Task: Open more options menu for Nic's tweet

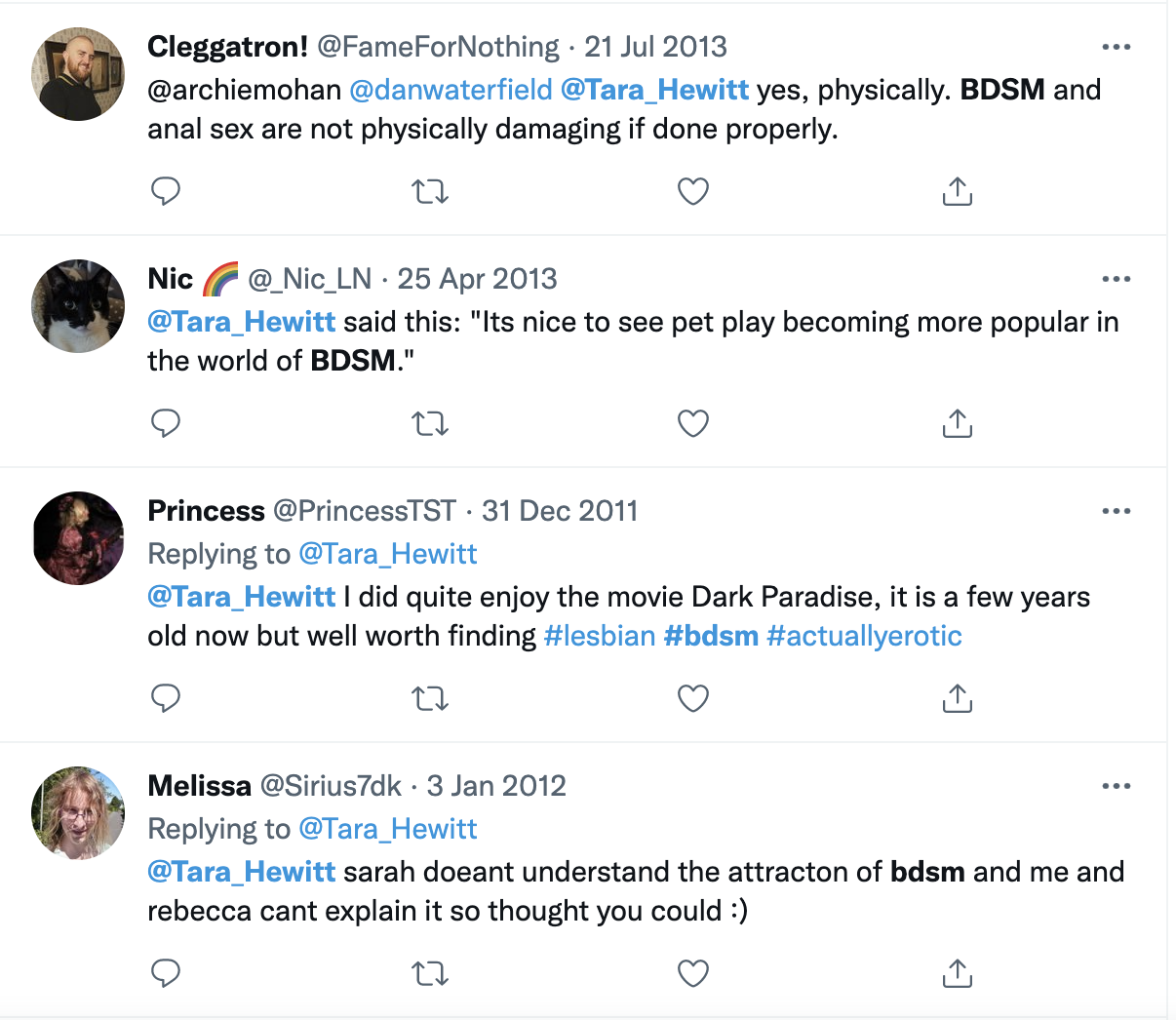Action: 1116,279
